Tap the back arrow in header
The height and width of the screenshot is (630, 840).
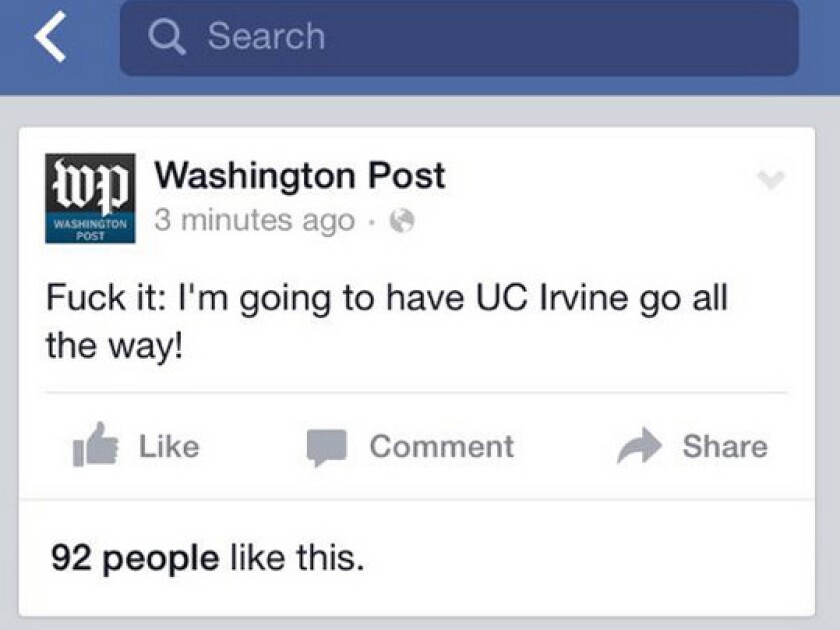50,36
